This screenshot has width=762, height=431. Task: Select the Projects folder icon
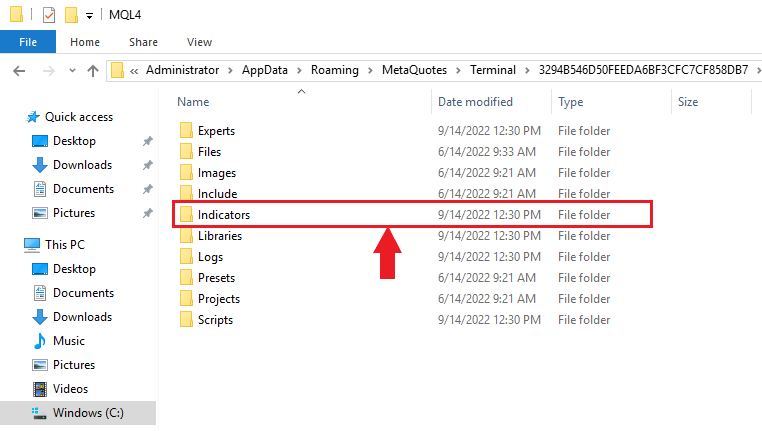(186, 298)
